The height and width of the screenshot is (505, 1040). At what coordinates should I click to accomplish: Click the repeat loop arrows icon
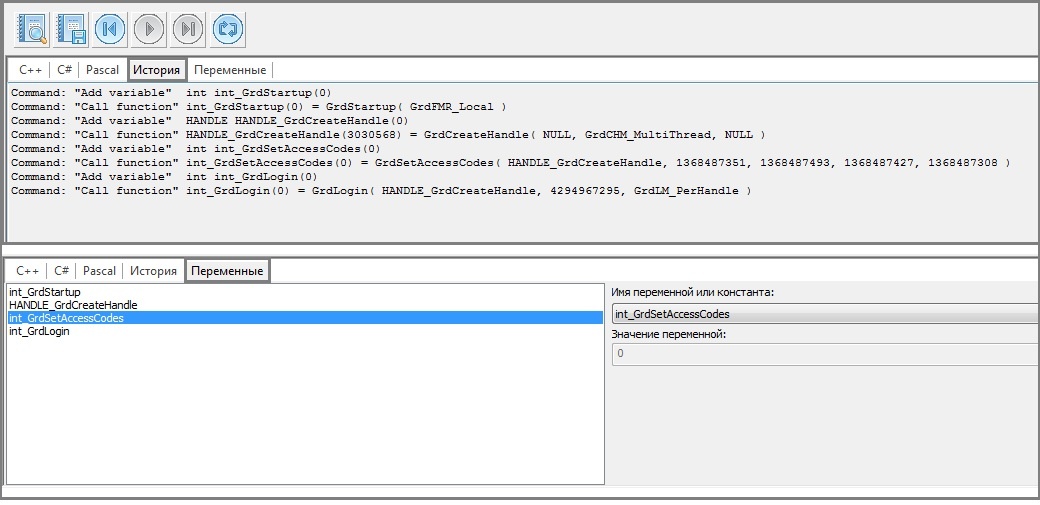point(227,29)
